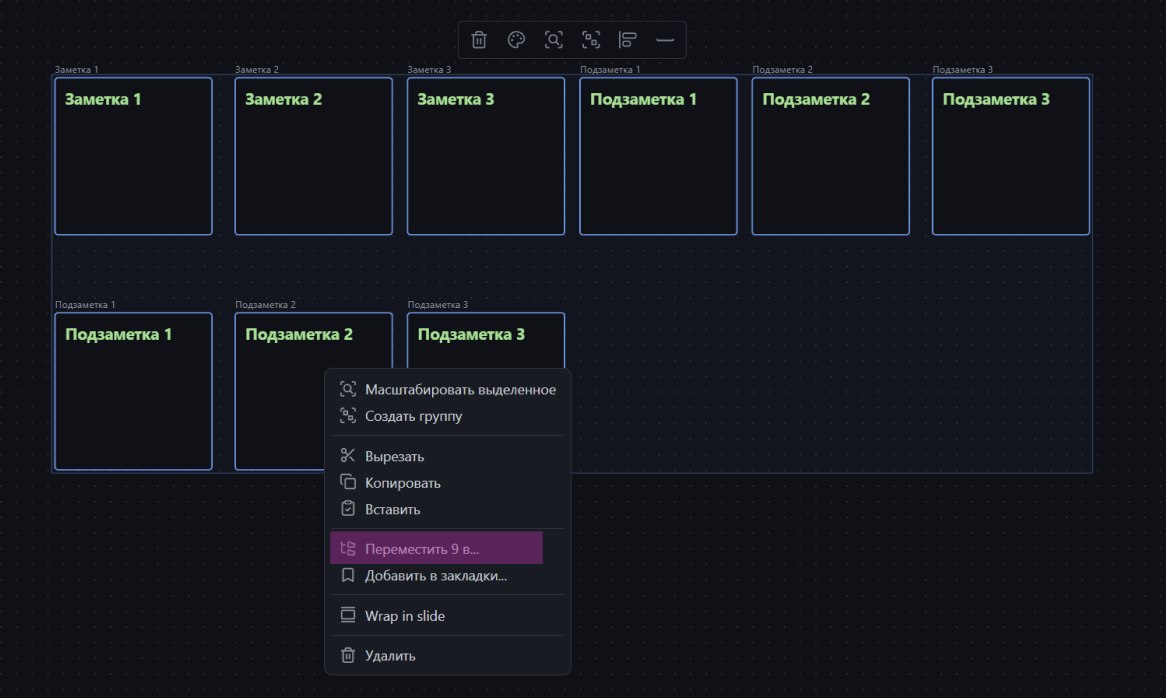Choose 'Масштабировать выделенное' from the context menu
This screenshot has width=1166, height=698.
tap(459, 389)
